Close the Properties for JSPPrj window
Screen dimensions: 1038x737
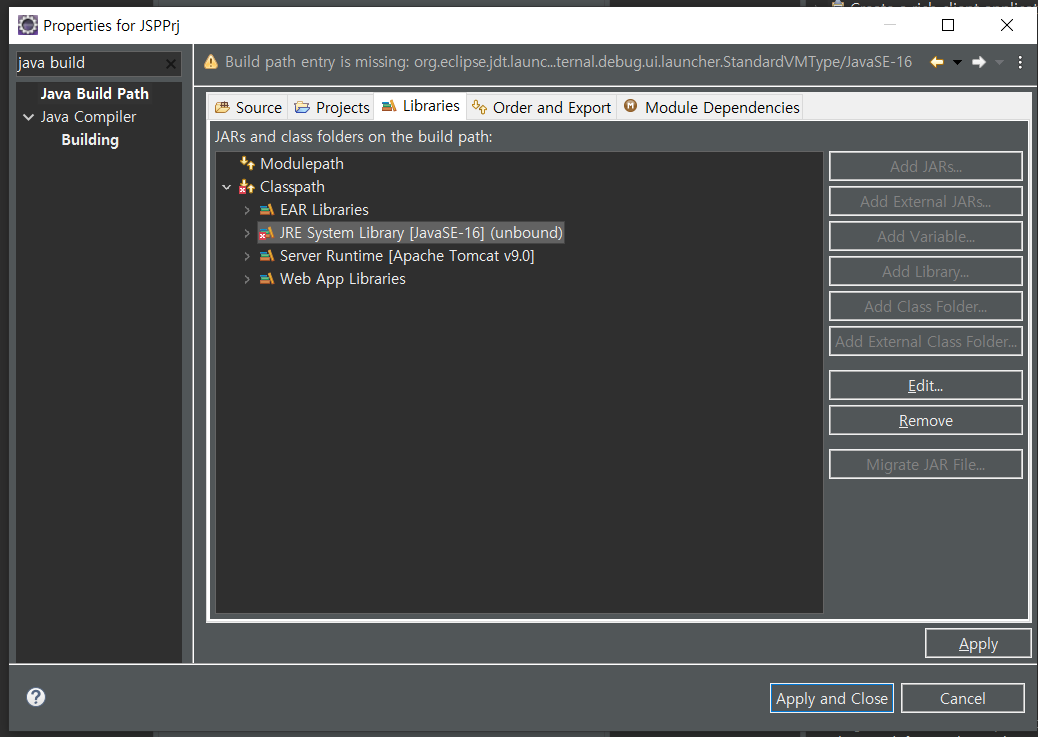pyautogui.click(x=1007, y=25)
